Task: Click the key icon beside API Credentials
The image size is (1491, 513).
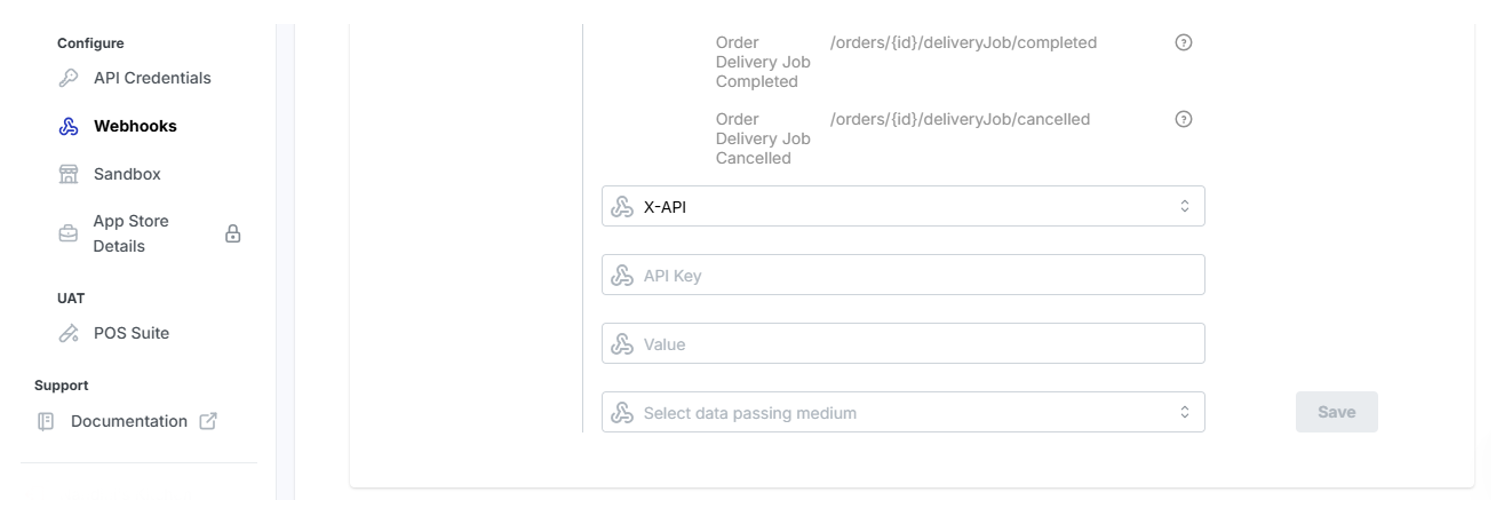Action: tap(68, 78)
